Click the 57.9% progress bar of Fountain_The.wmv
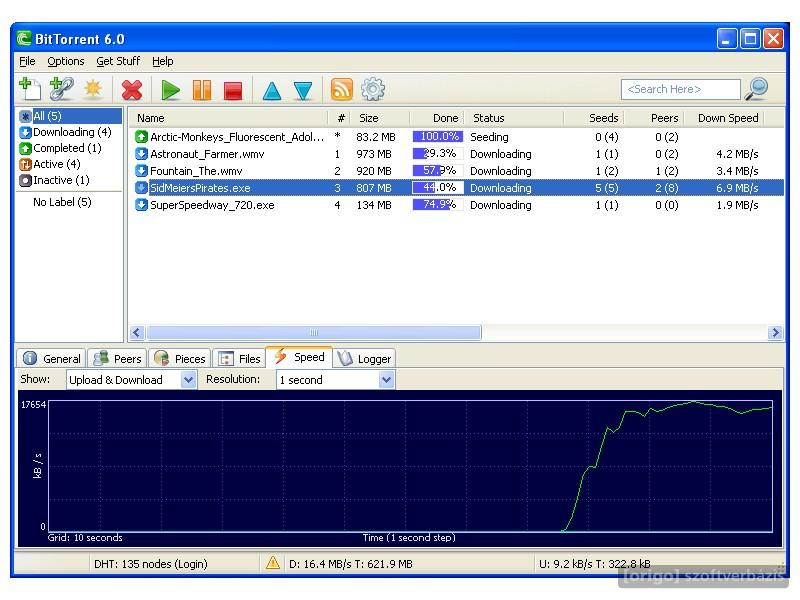This screenshot has height=600, width=800. [438, 170]
